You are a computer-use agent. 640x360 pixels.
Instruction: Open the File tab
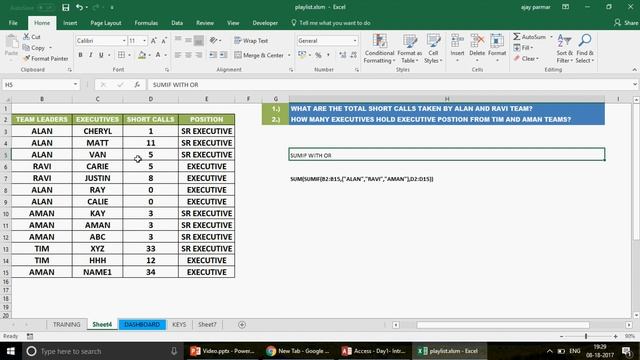(x=13, y=23)
